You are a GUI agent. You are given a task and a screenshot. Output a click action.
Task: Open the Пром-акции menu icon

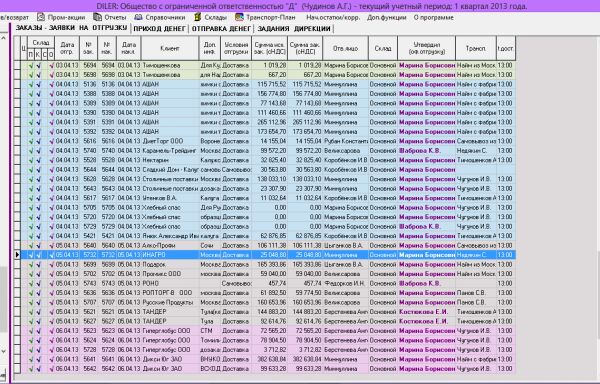click(41, 17)
